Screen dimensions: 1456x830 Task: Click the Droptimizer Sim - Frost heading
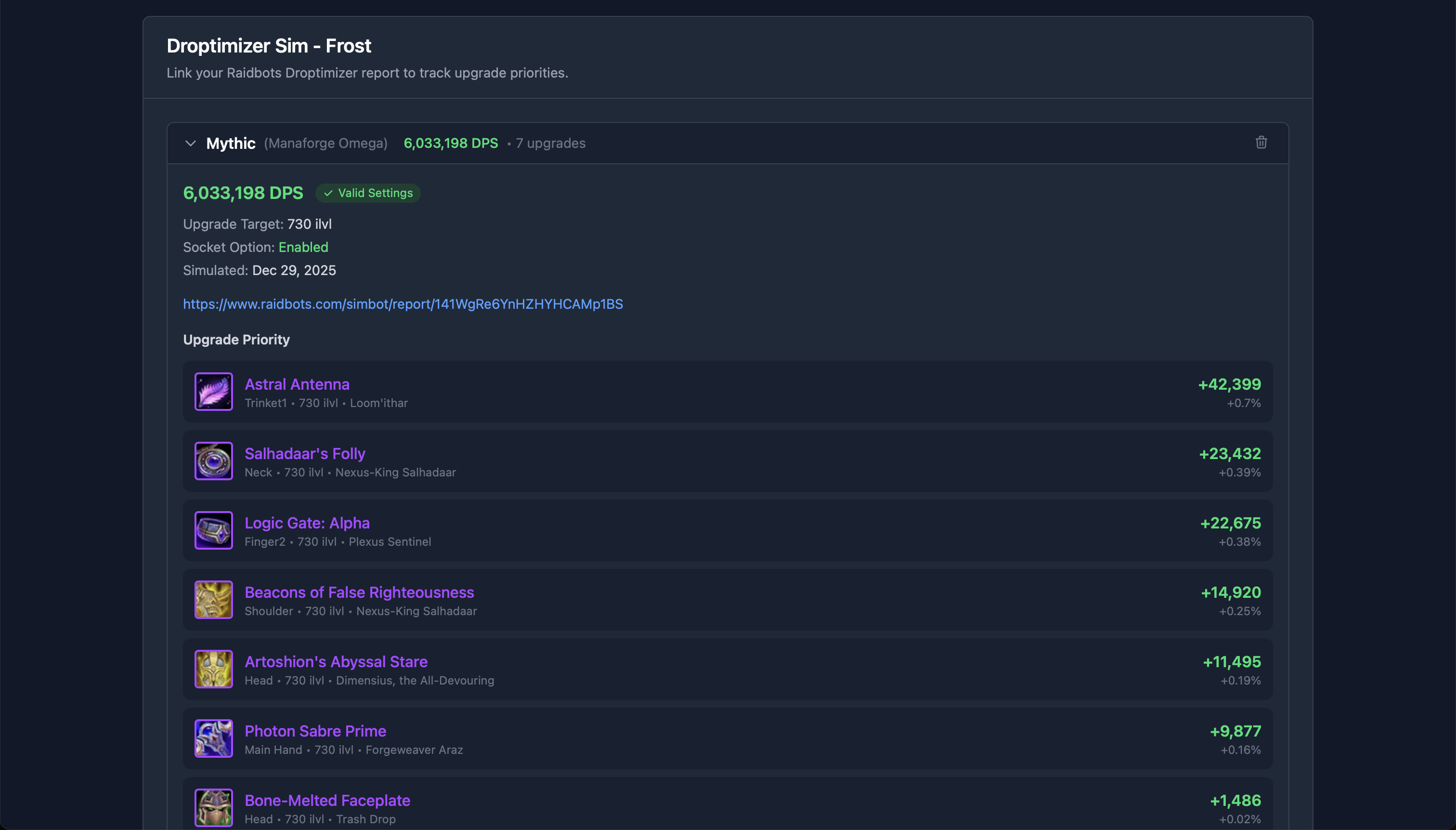(x=269, y=46)
